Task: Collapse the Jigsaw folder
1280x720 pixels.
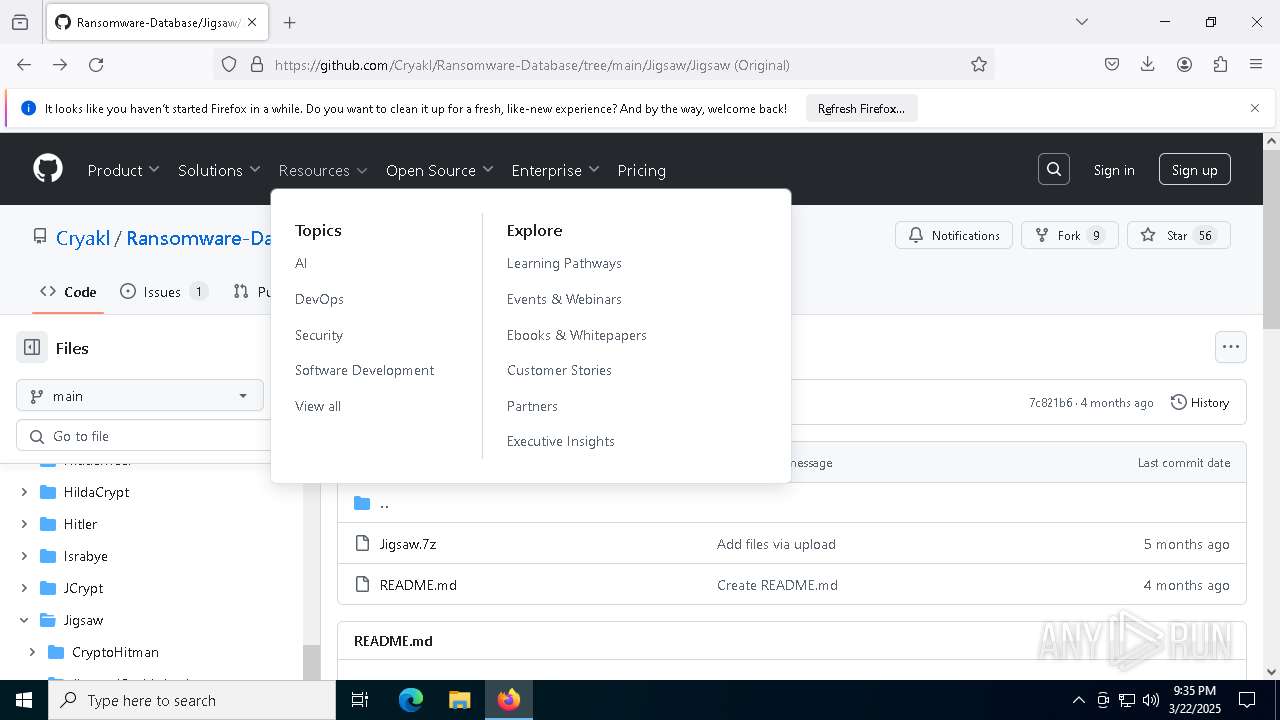Action: pyautogui.click(x=24, y=620)
